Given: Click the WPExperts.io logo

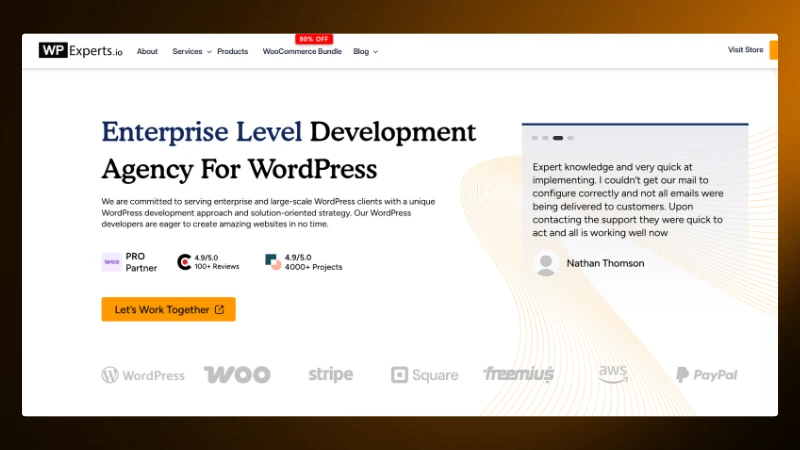Looking at the screenshot, I should [81, 50].
